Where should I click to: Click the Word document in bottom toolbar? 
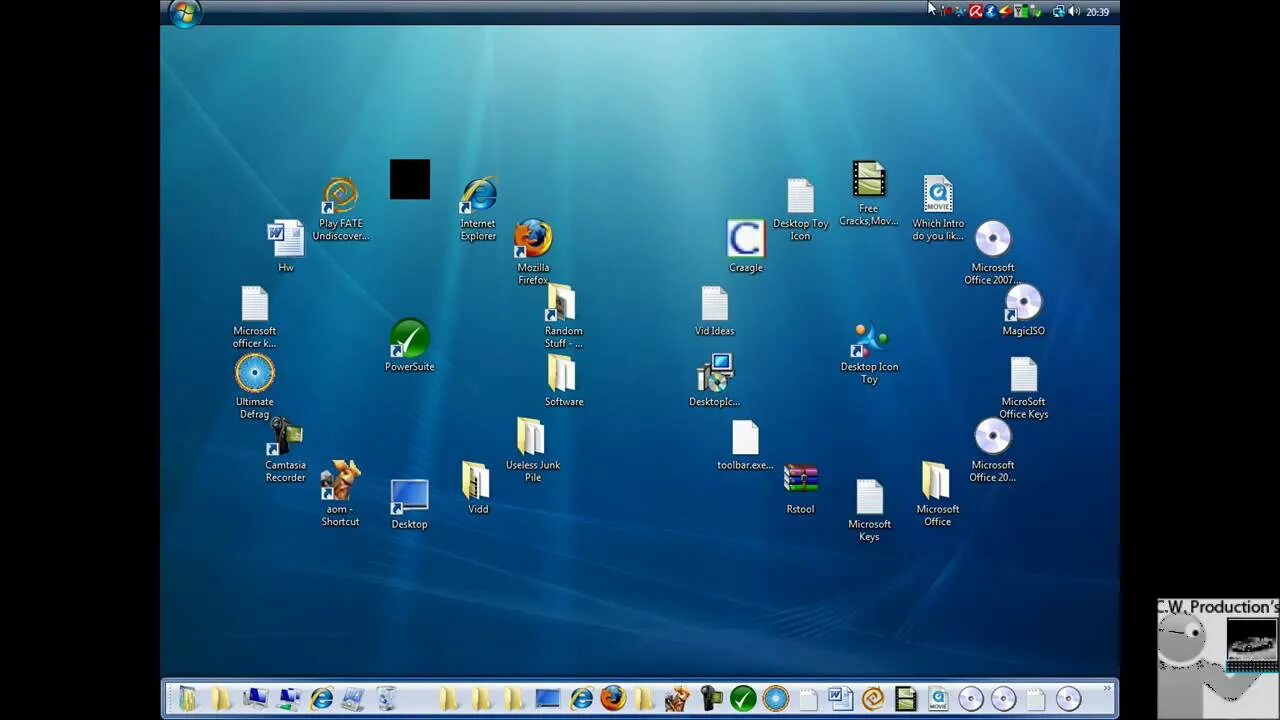coord(840,698)
